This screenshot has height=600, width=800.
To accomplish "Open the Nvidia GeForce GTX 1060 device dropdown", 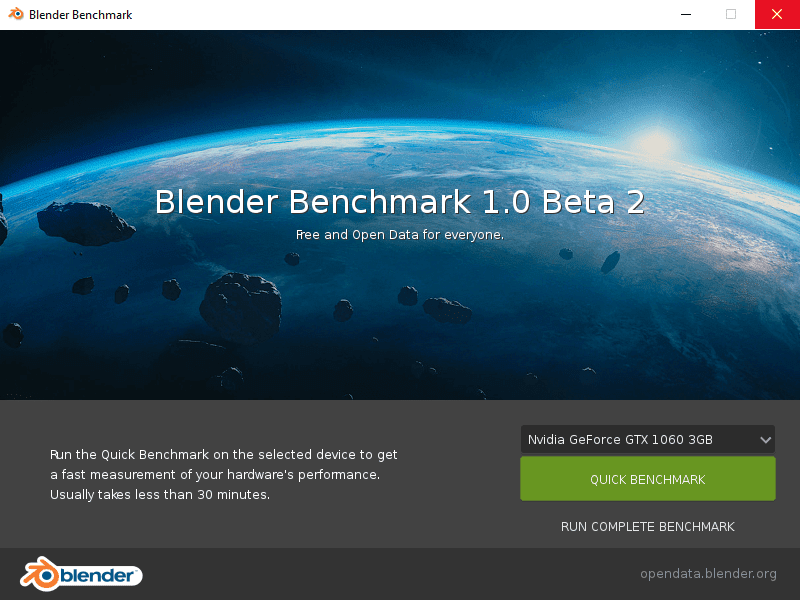I will [647, 439].
